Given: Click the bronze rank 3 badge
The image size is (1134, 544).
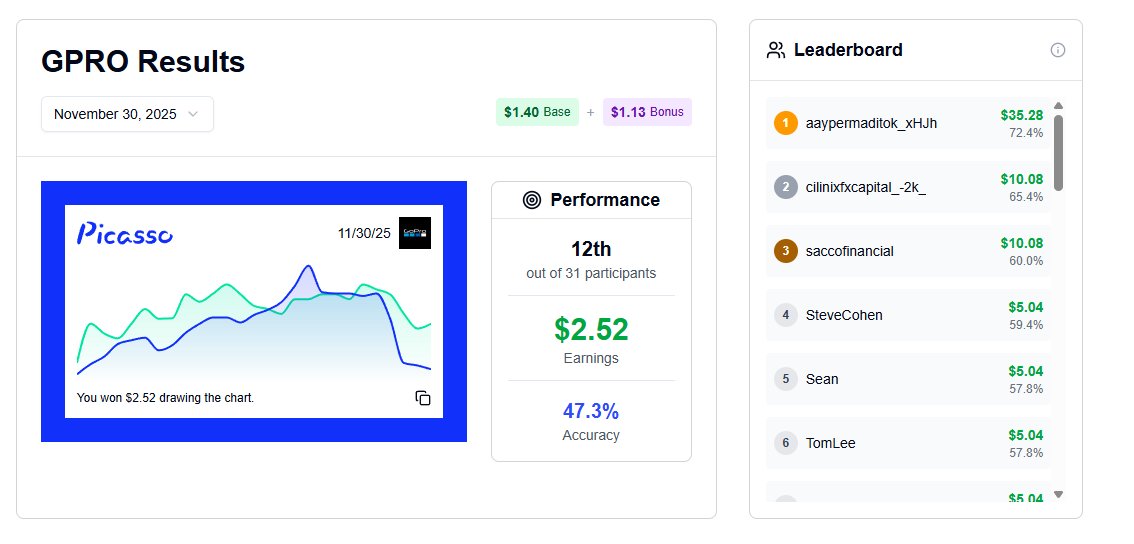Looking at the screenshot, I should coord(785,251).
